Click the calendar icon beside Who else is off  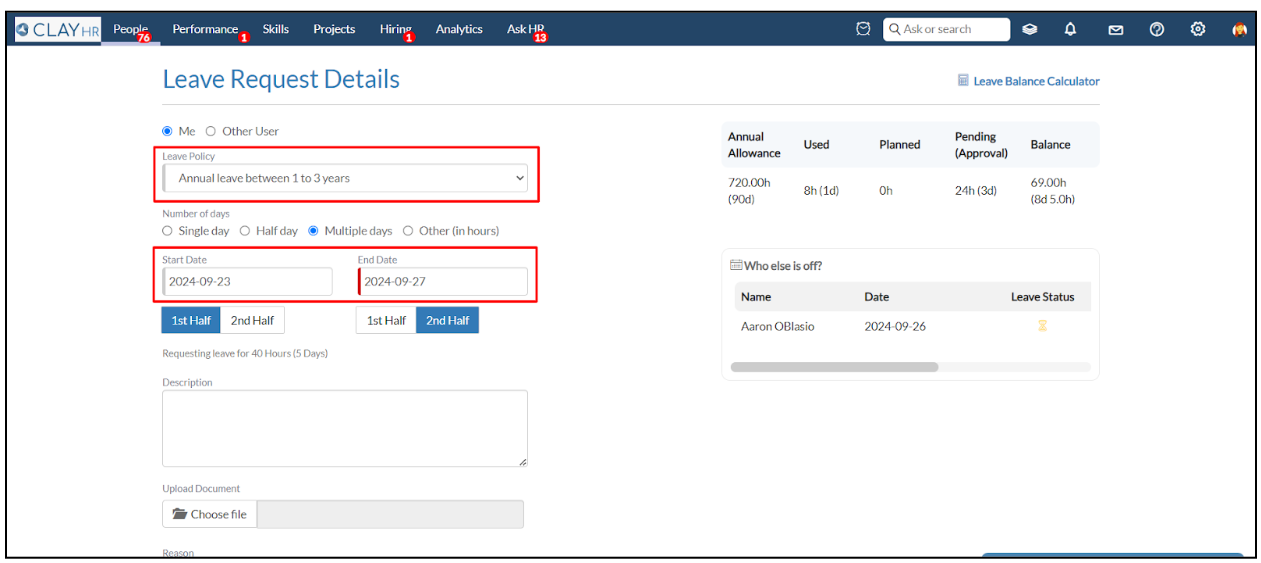(x=736, y=266)
